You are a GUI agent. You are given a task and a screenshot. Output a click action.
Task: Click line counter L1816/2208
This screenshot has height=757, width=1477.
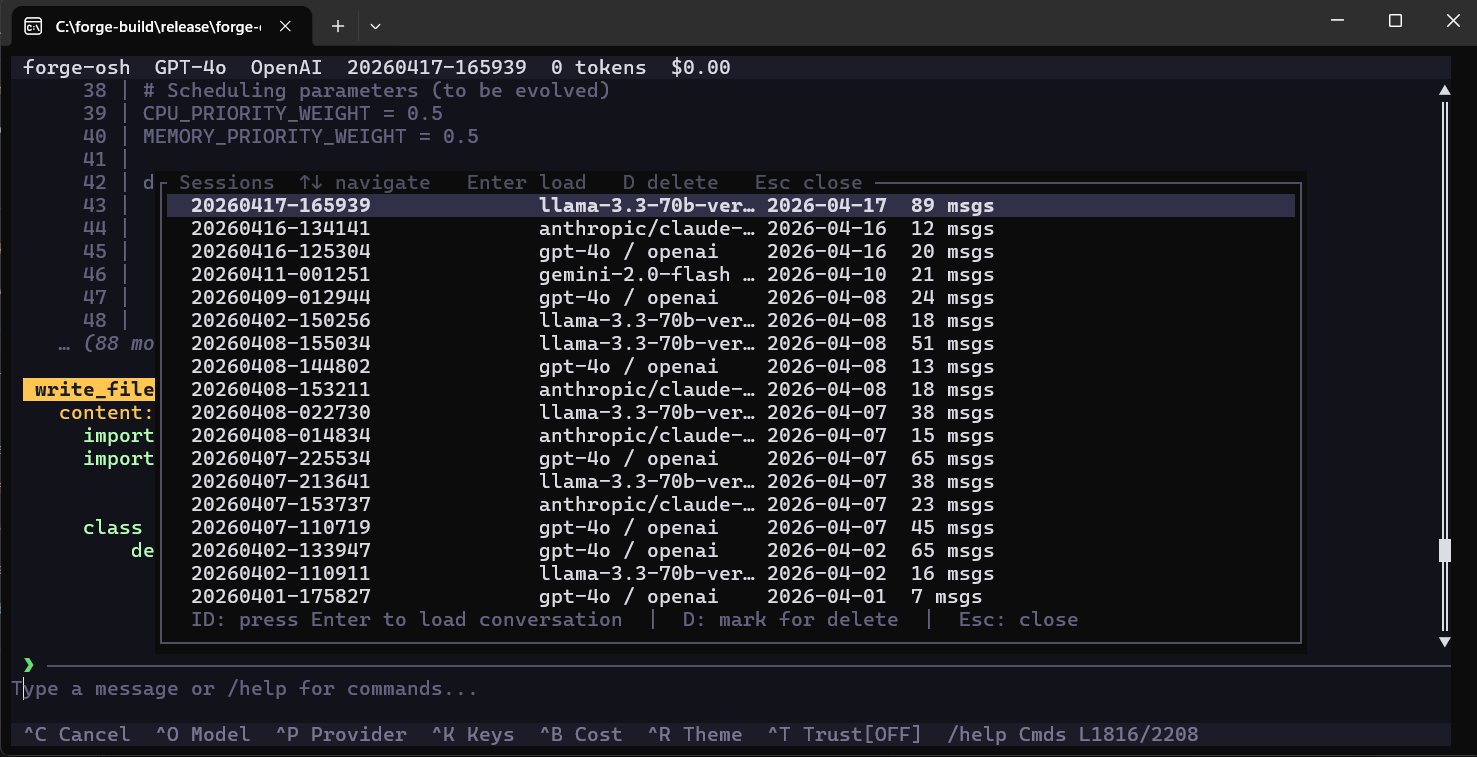pos(1139,735)
